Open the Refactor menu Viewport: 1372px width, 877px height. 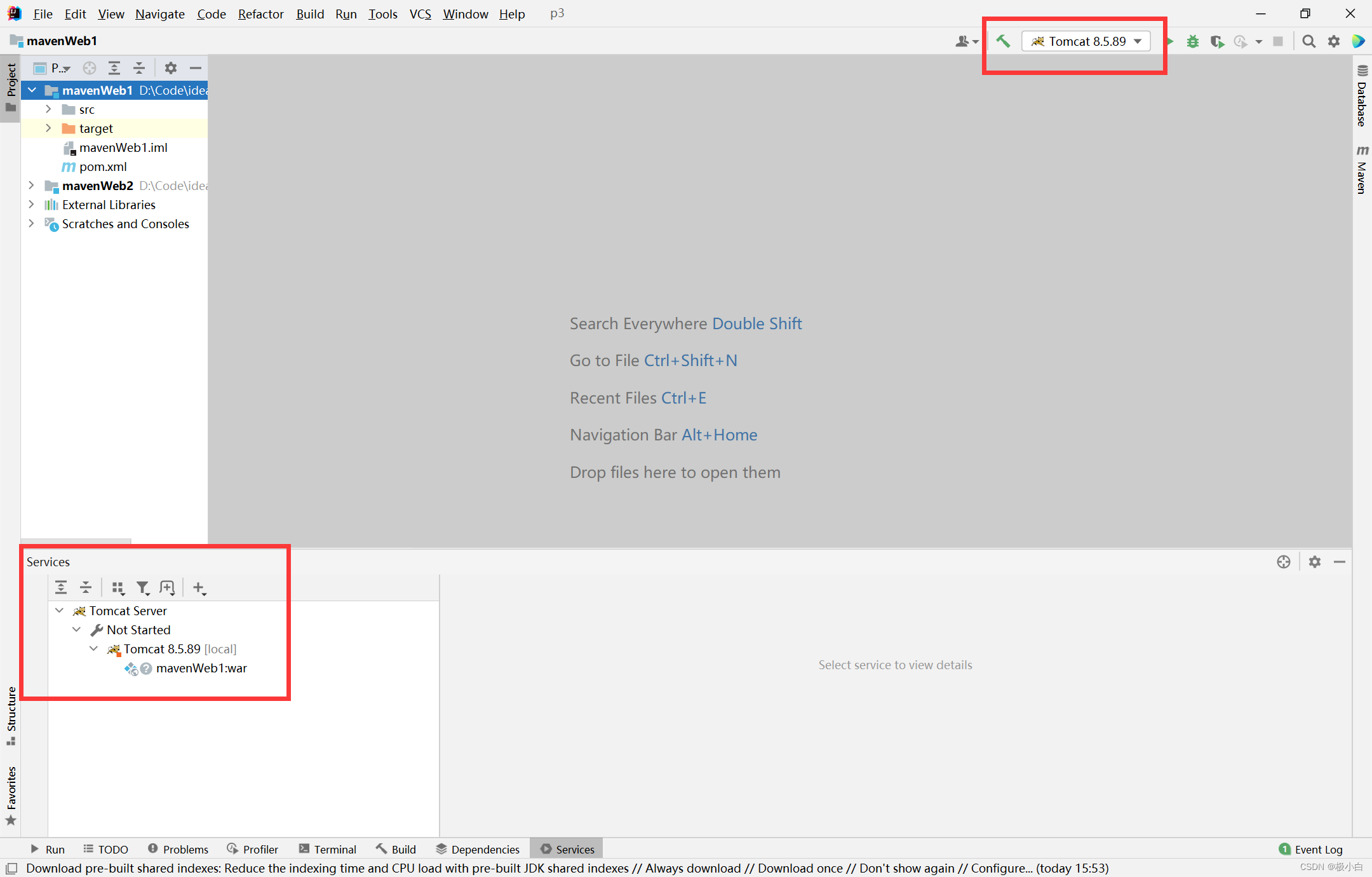[x=260, y=13]
